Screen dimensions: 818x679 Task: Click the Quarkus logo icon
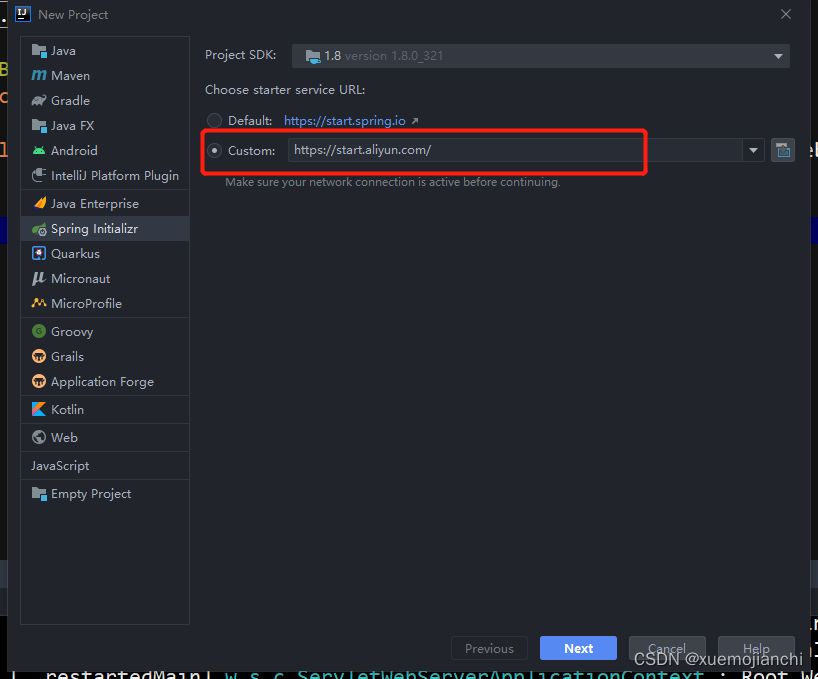39,253
